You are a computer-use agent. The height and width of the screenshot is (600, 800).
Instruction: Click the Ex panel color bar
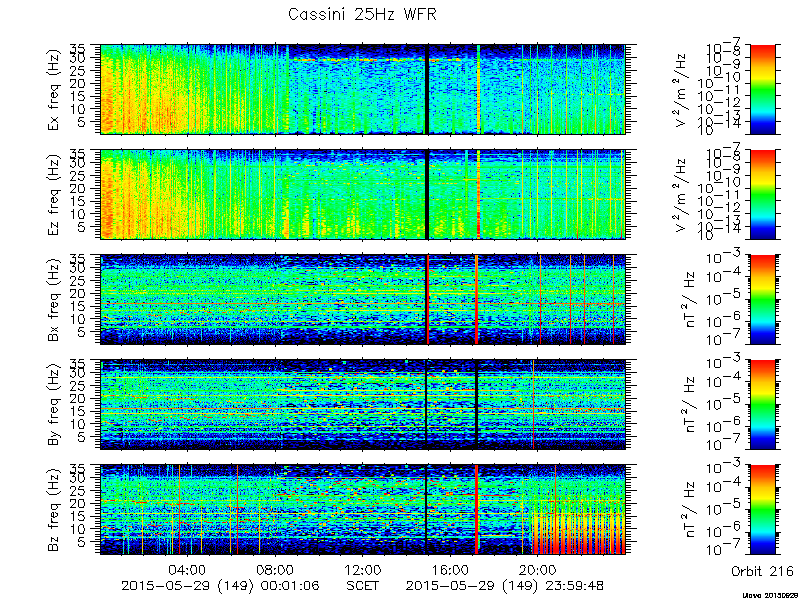click(762, 89)
